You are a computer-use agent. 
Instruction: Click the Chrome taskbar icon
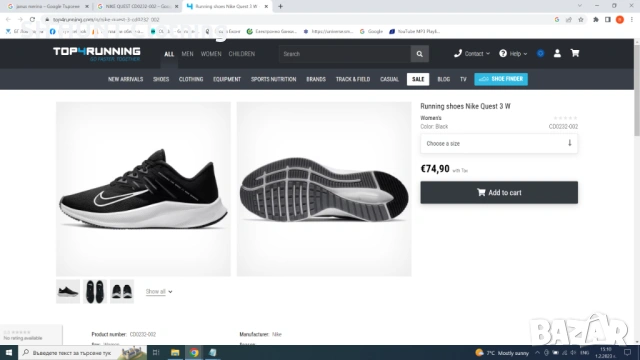coord(194,352)
